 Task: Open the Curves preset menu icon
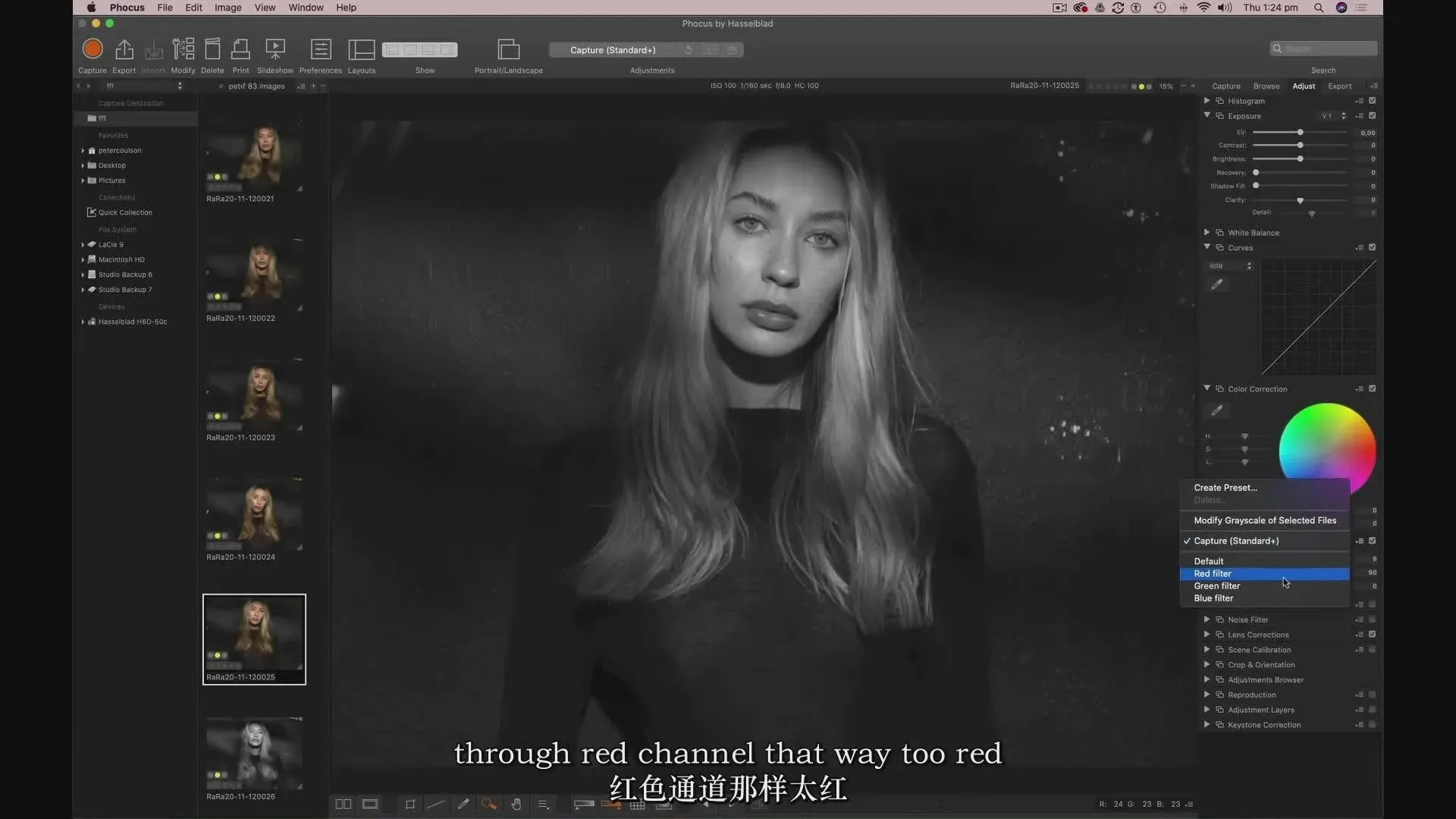[1360, 248]
